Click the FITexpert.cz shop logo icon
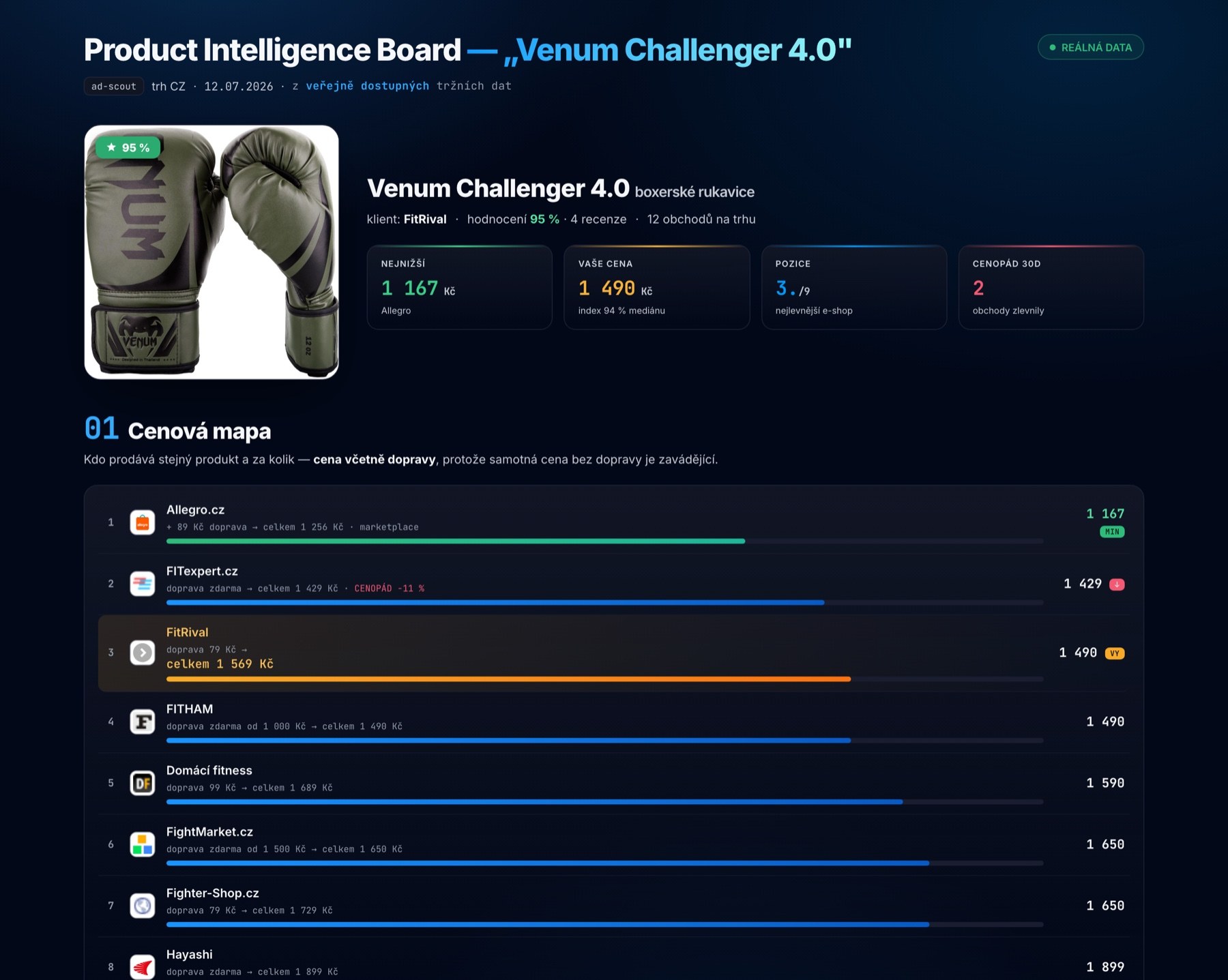The height and width of the screenshot is (980, 1228). pyautogui.click(x=143, y=584)
